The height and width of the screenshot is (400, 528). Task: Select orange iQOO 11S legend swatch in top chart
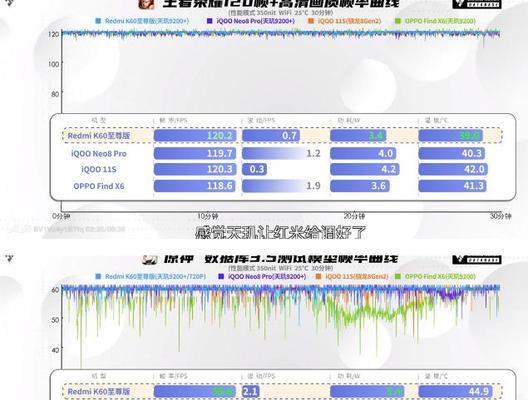(311, 21)
